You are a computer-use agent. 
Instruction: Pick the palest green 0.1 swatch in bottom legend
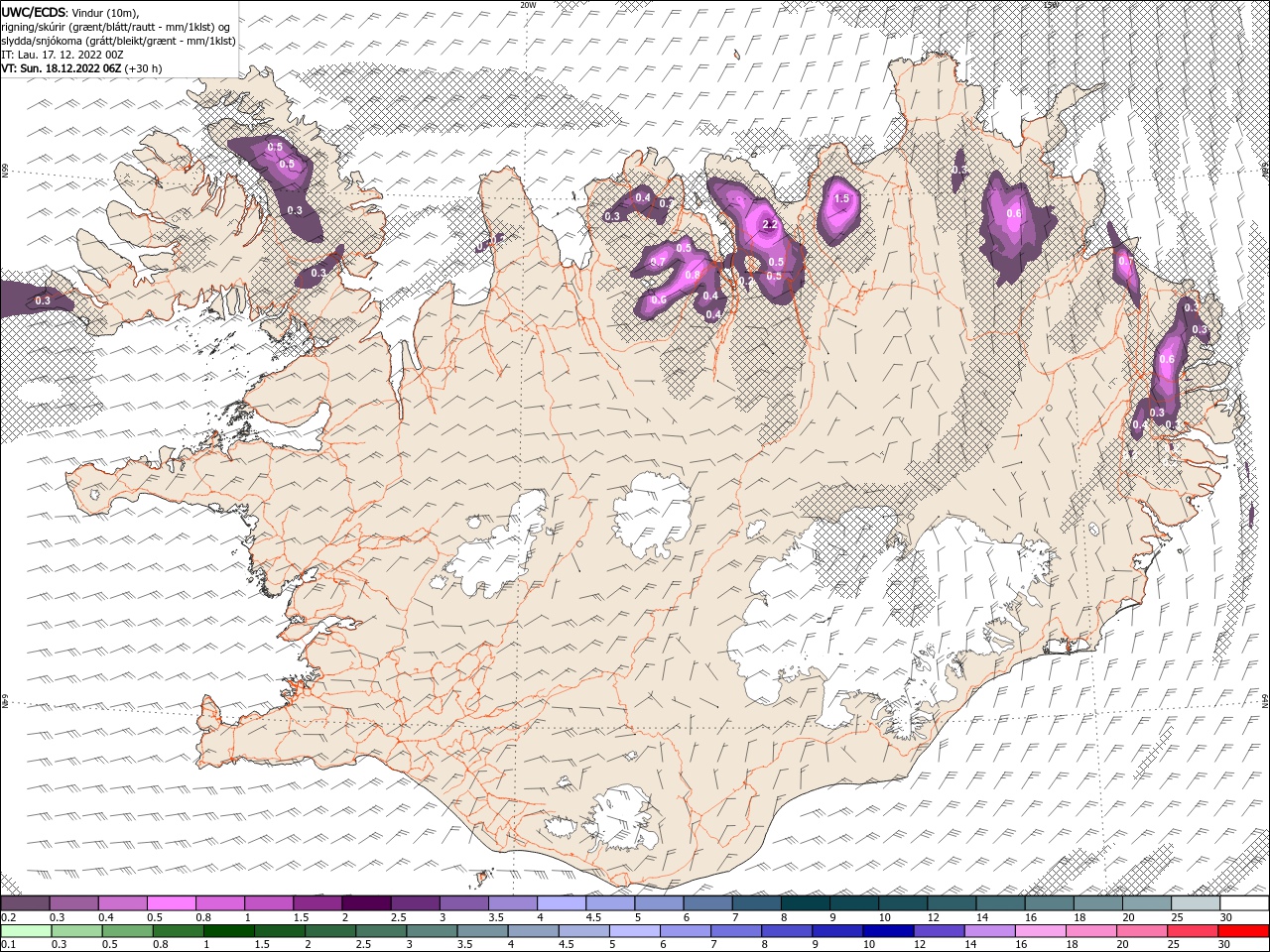tap(26, 931)
